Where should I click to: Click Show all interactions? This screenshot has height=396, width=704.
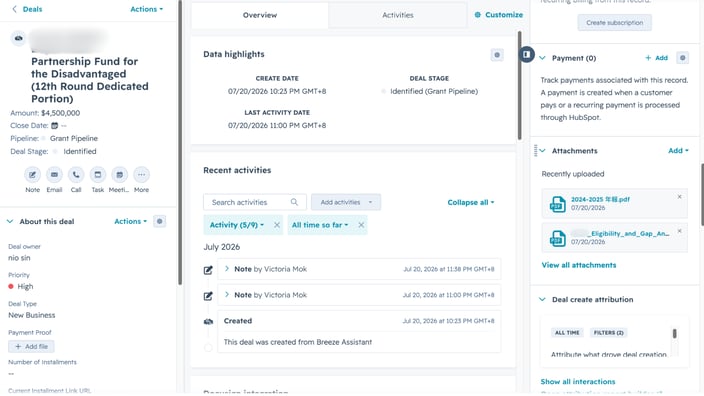point(578,382)
